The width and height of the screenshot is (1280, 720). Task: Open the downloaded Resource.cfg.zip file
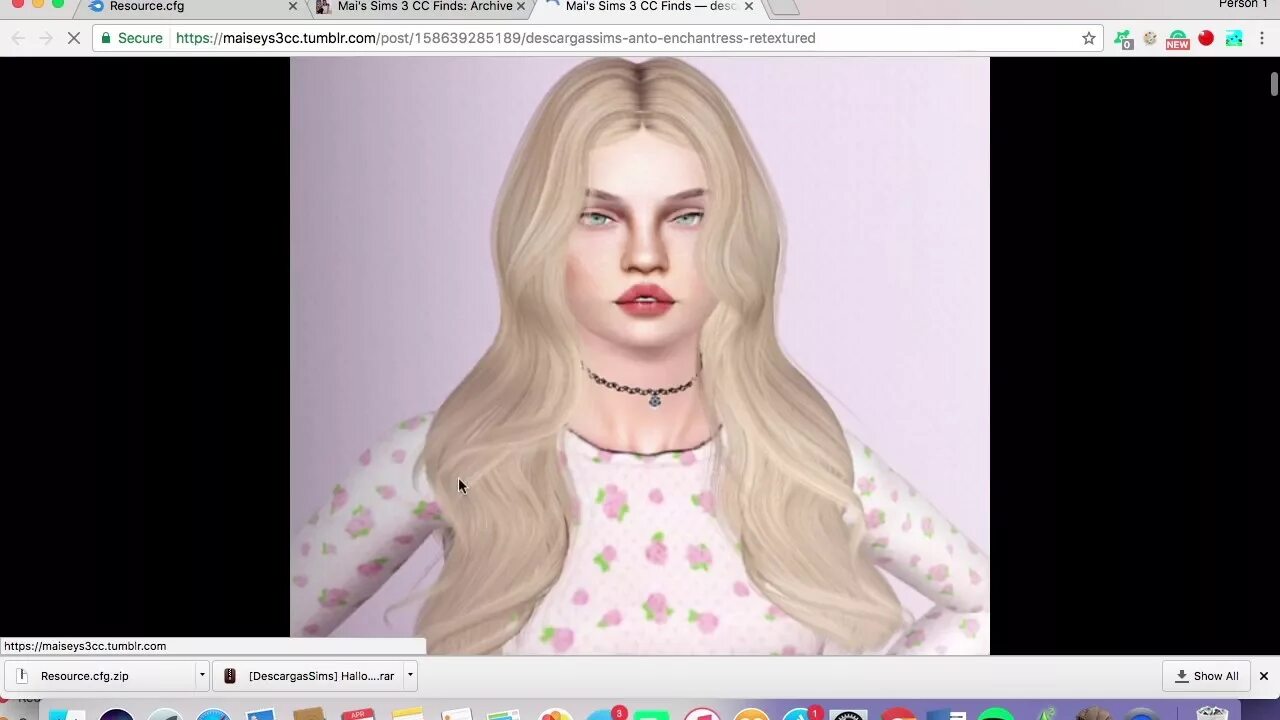tap(98, 676)
